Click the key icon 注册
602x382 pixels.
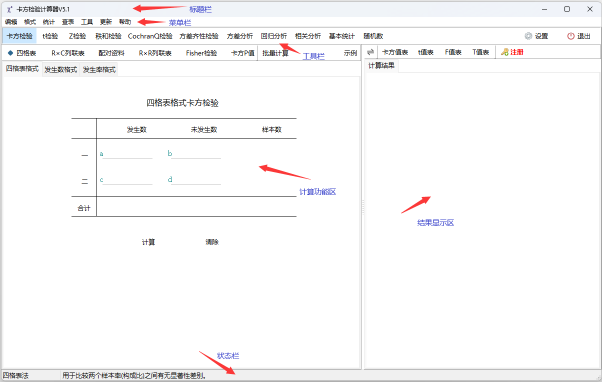[x=504, y=52]
